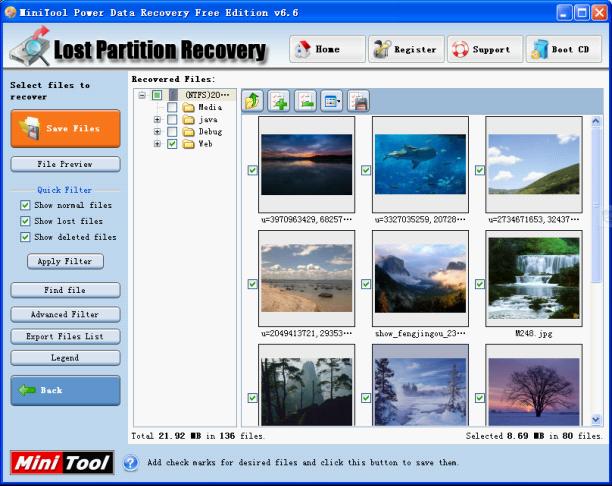This screenshot has width=612, height=486.
Task: Select the green hillside sky thumbnail u=2734671653
Action: (534, 164)
